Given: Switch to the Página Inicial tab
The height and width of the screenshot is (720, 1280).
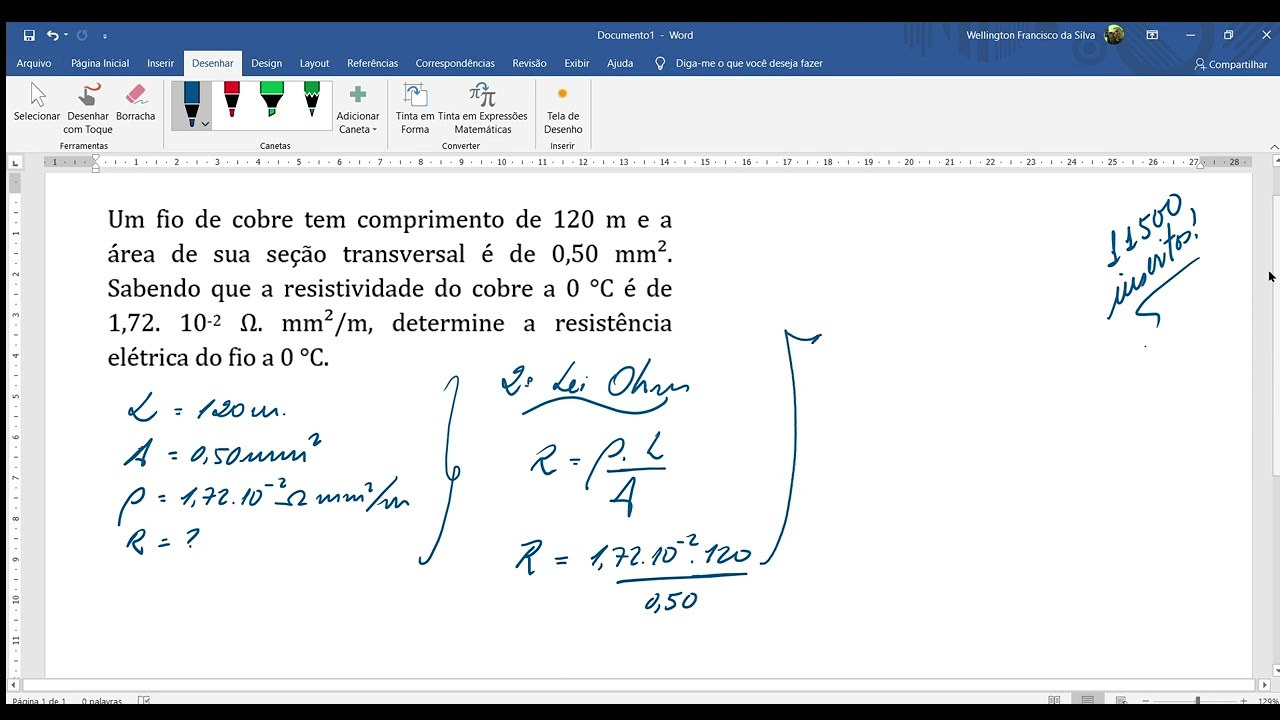Looking at the screenshot, I should 100,63.
